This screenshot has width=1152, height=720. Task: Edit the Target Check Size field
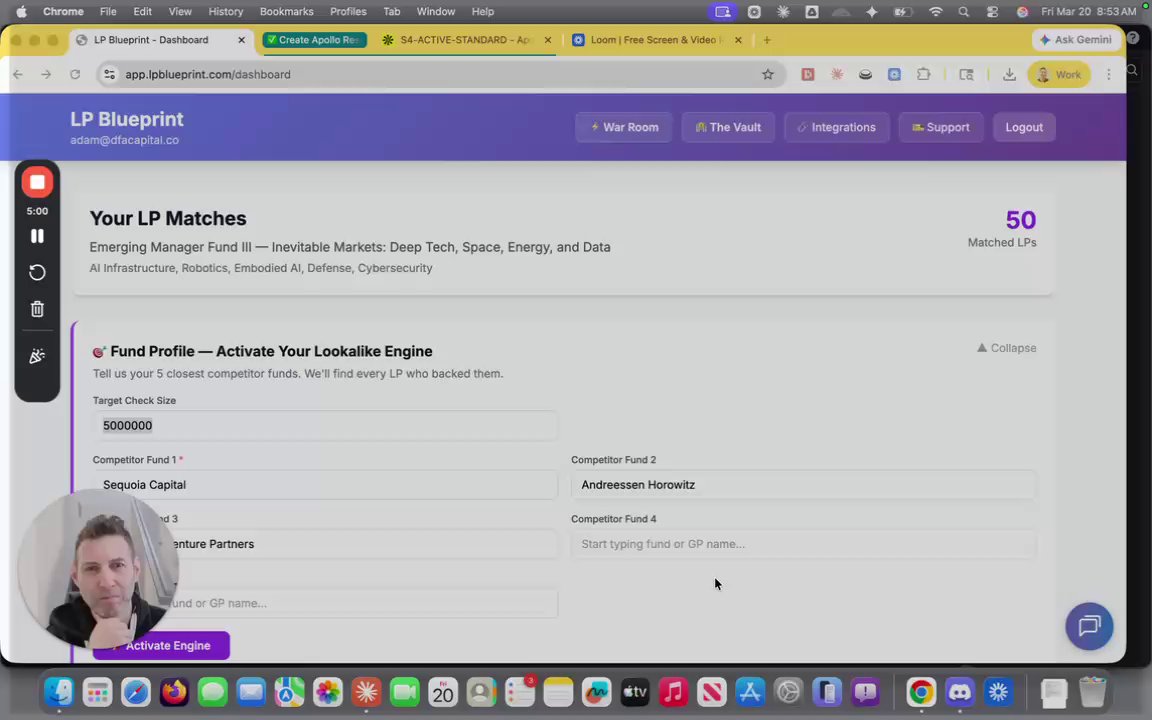pos(325,425)
